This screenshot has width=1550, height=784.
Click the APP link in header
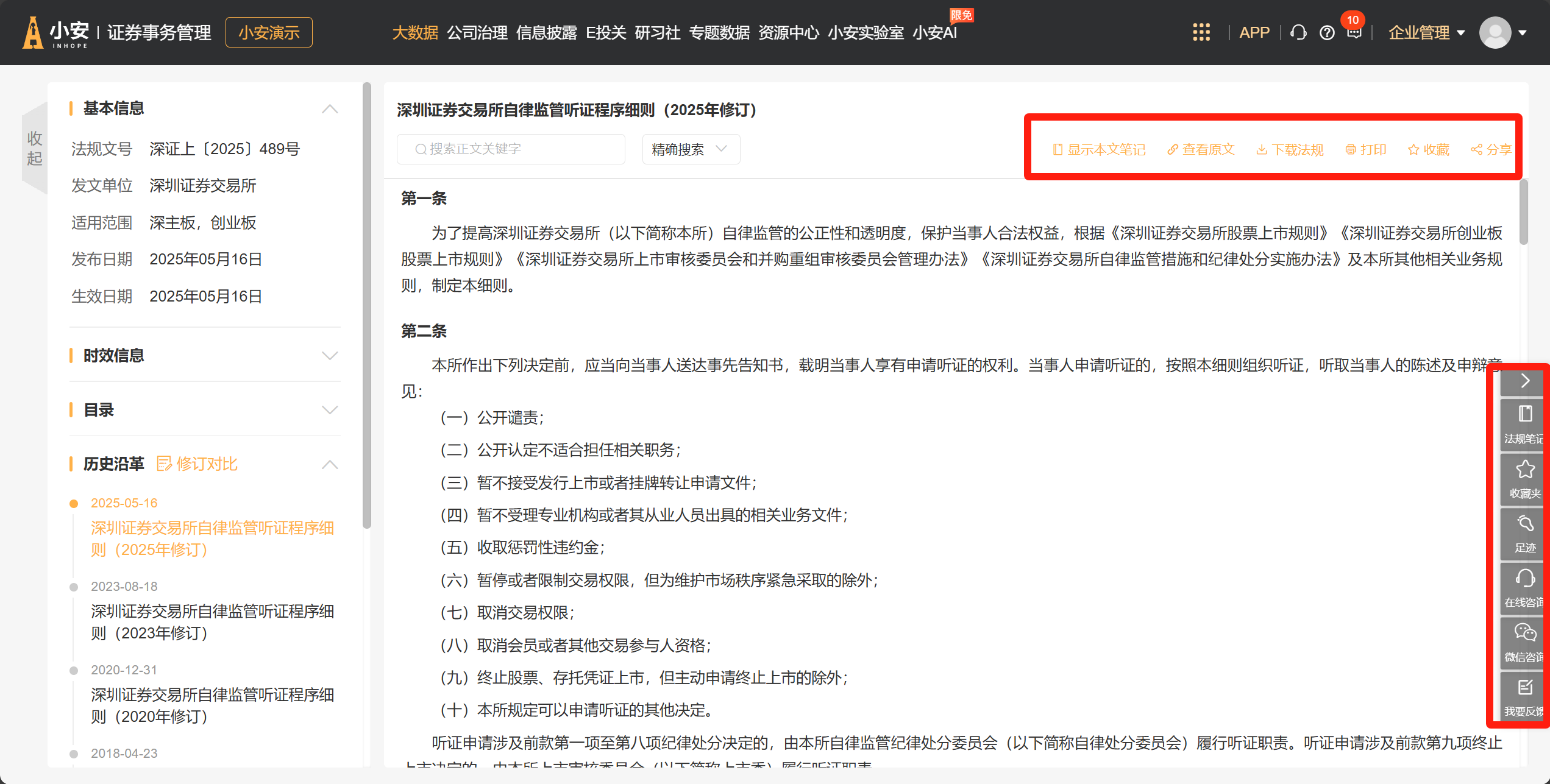tap(1254, 32)
